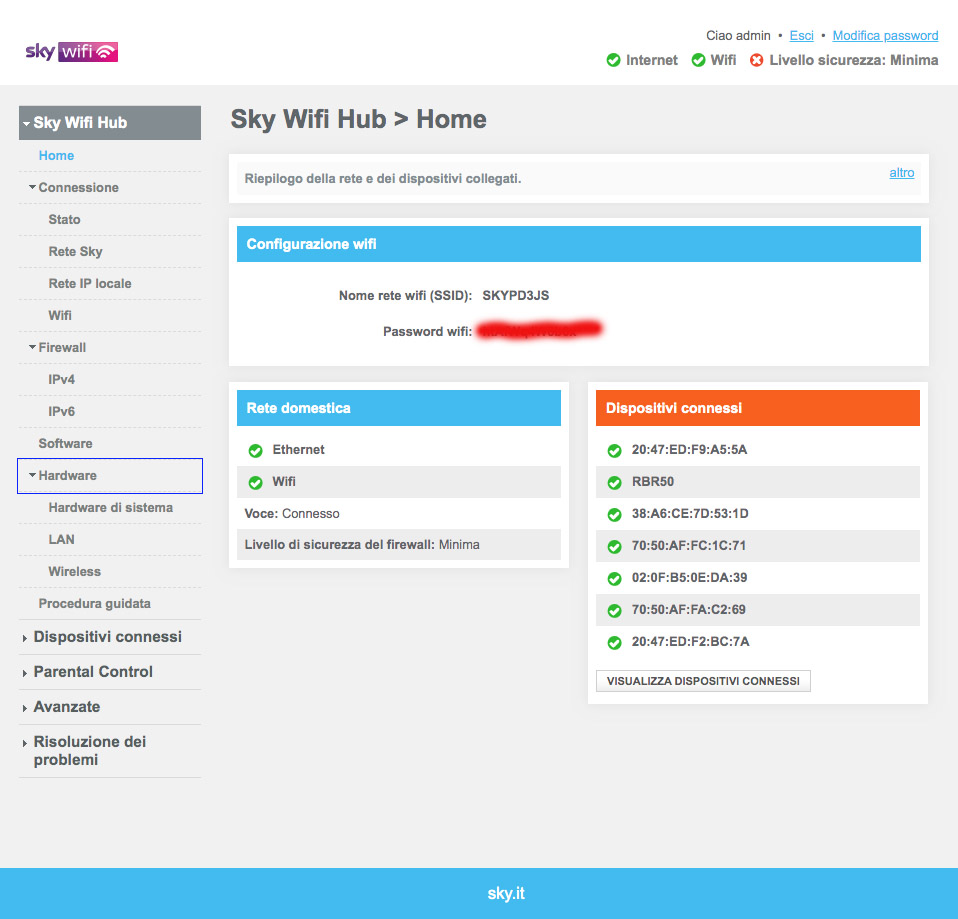Click the check icon for 38:A6:CE:7D:53:1D
The width and height of the screenshot is (958, 919).
(x=615, y=514)
